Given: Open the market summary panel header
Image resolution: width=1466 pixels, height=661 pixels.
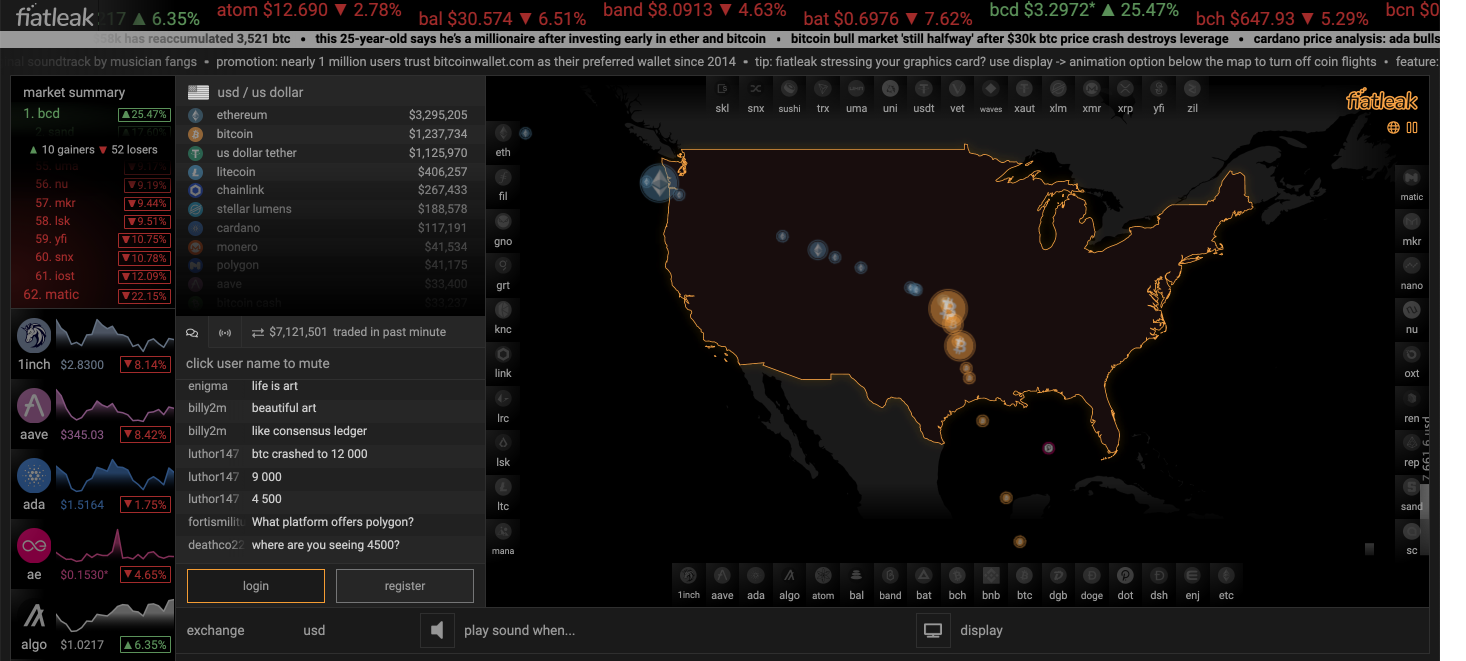Looking at the screenshot, I should click(x=74, y=92).
